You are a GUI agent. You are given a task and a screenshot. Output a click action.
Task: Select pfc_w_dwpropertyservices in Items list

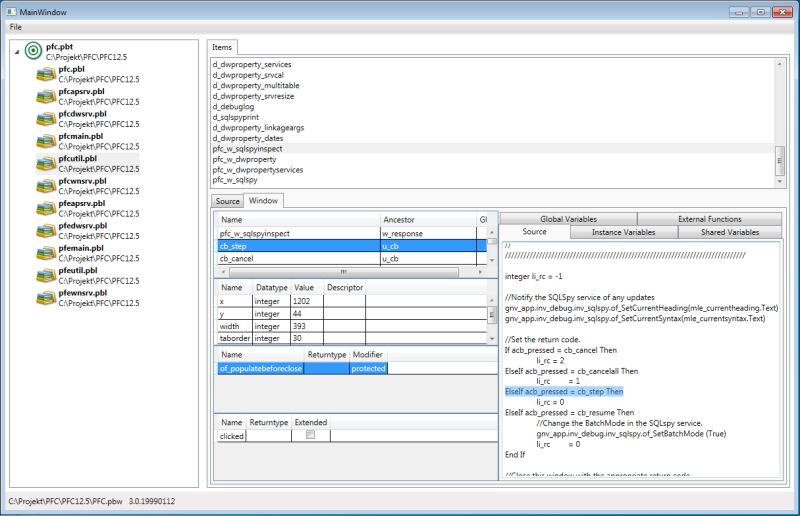(x=258, y=169)
